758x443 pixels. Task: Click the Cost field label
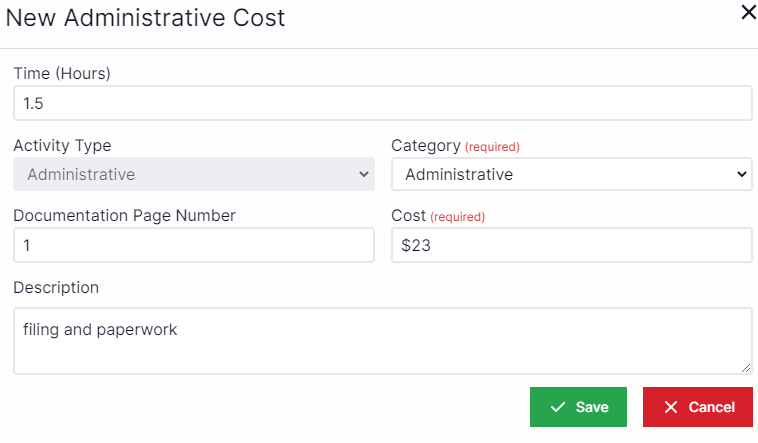click(x=408, y=215)
